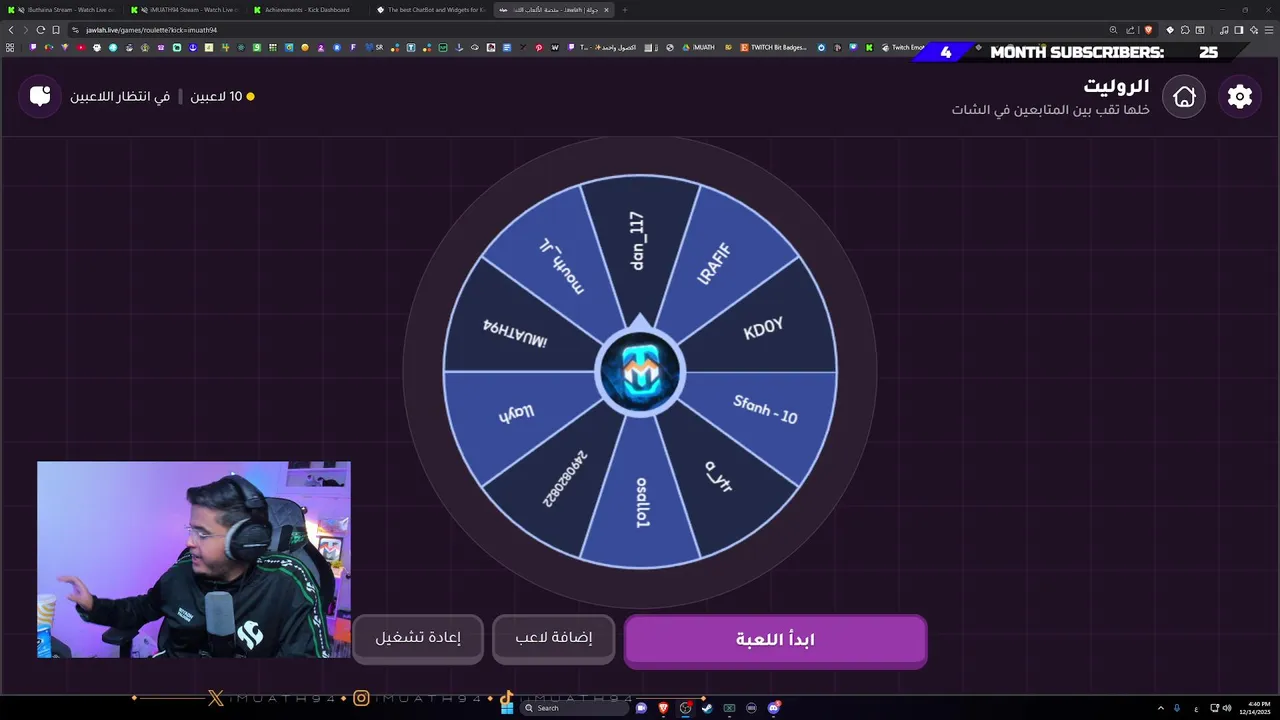Switch to the iMUATH94 Stream browser tab
The height and width of the screenshot is (720, 1280).
pyautogui.click(x=184, y=10)
